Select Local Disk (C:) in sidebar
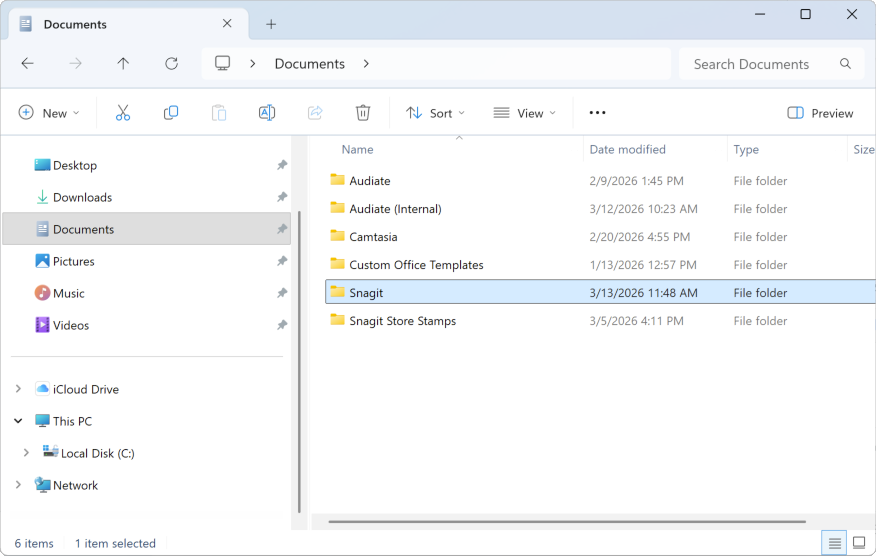 [97, 453]
